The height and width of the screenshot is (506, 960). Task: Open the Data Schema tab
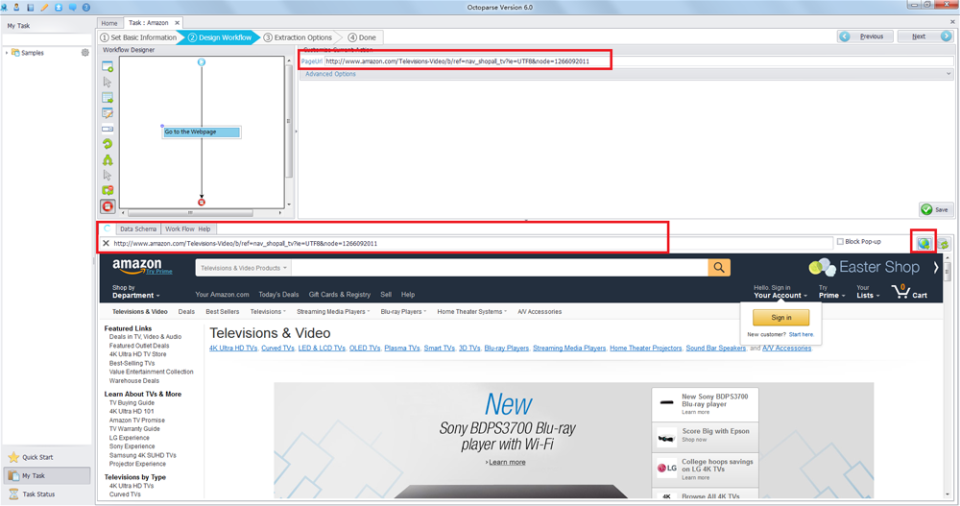pyautogui.click(x=138, y=229)
